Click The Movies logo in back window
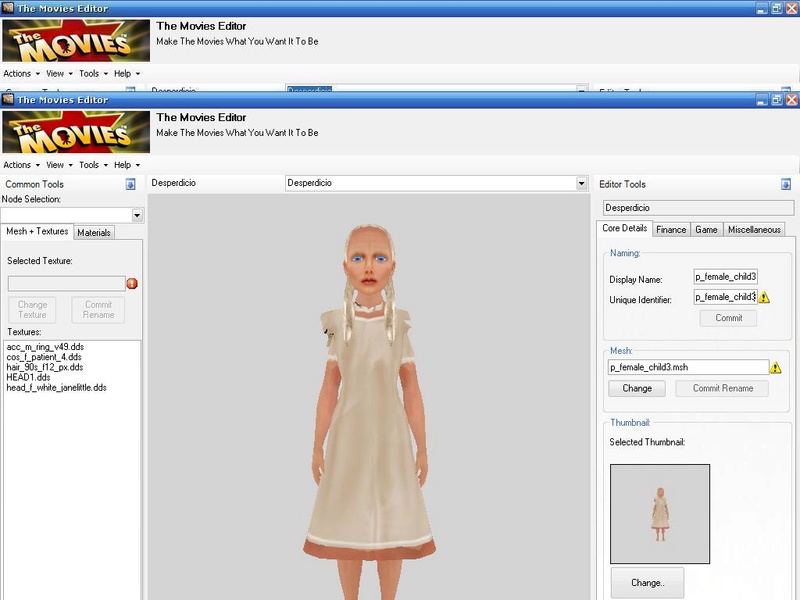Viewport: 800px width, 600px height. pos(76,41)
